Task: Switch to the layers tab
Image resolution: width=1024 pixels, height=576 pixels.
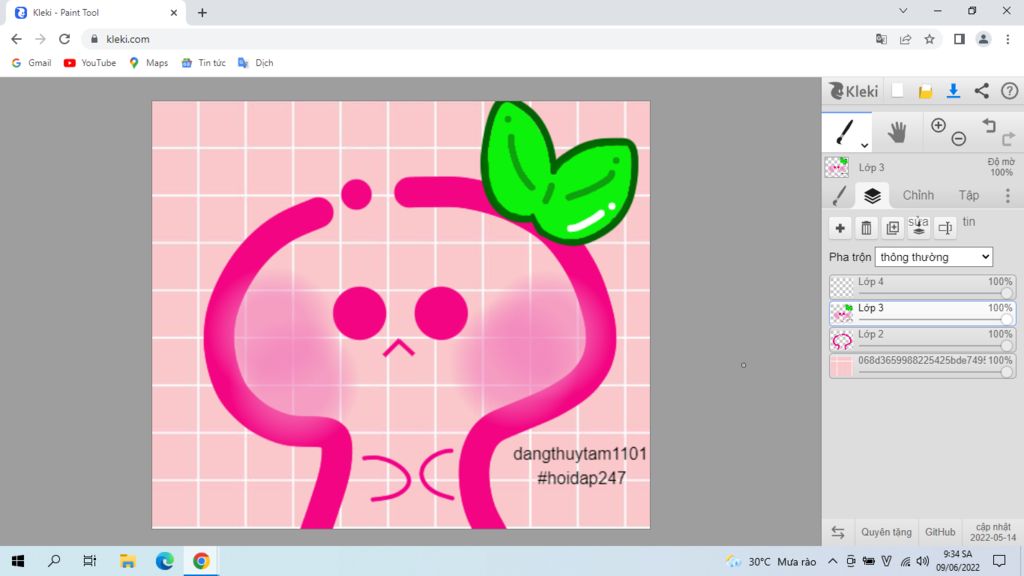Action: (x=872, y=195)
